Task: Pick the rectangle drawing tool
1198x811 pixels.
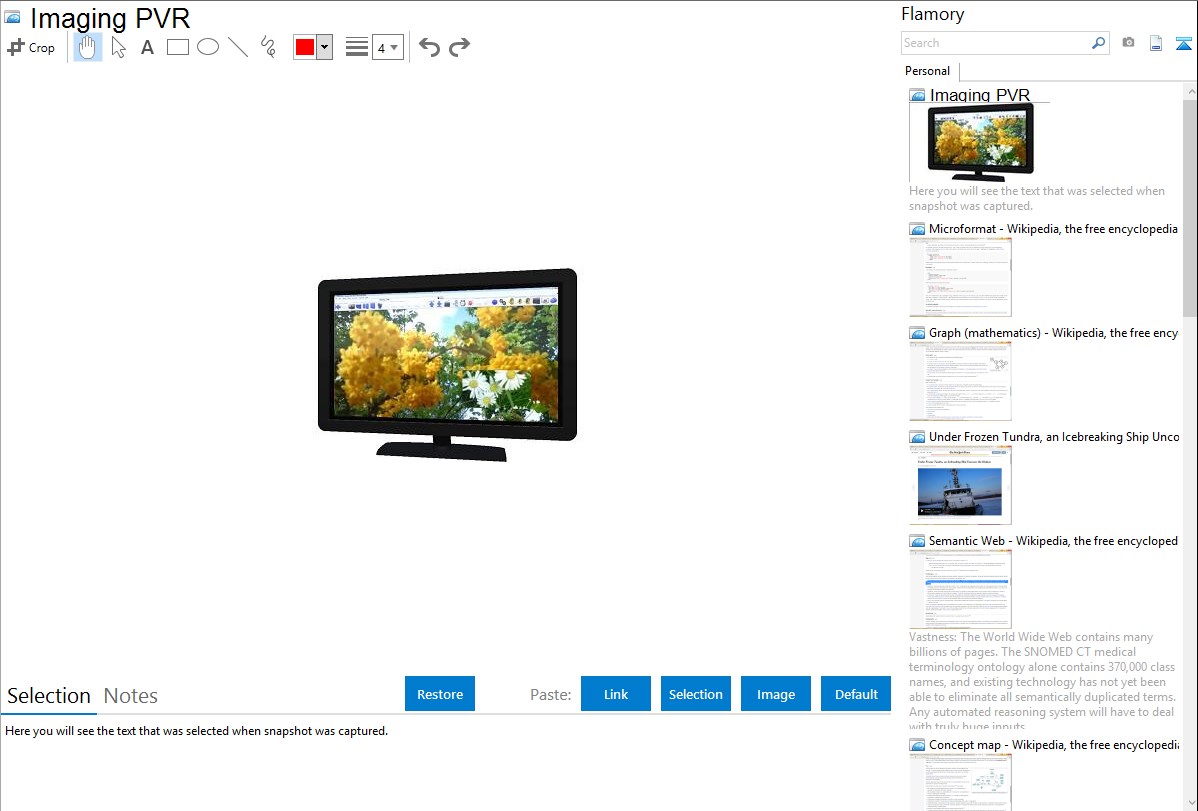Action: (177, 47)
